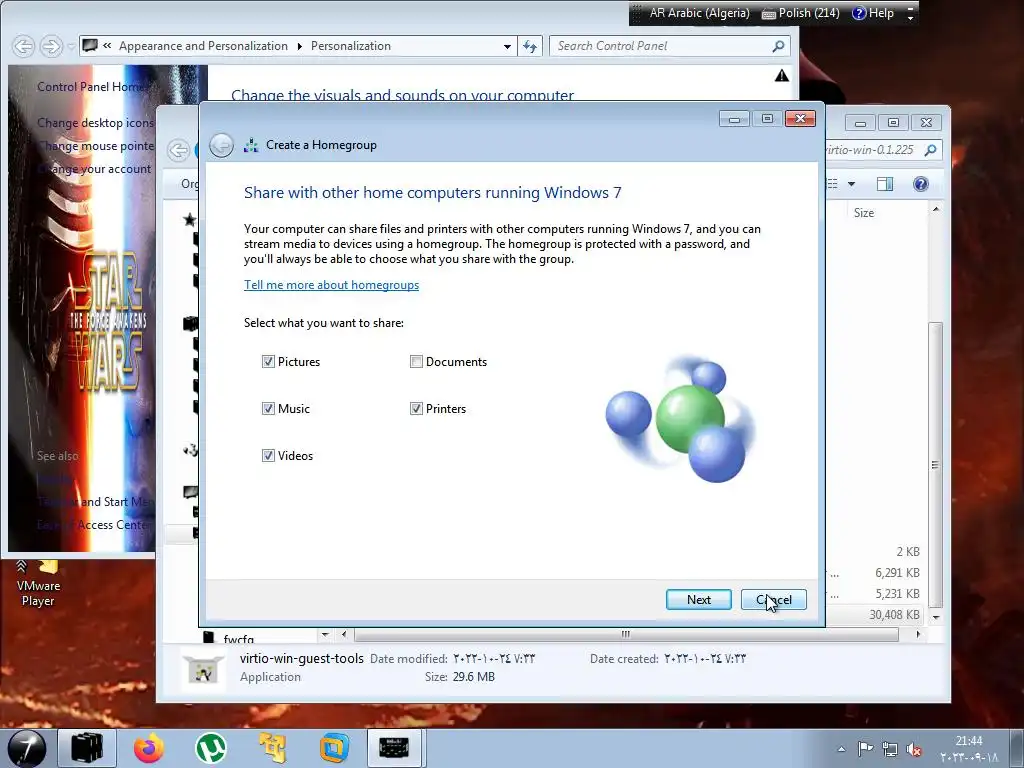Click Control Panel back arrow
The width and height of the screenshot is (1024, 768).
click(24, 46)
